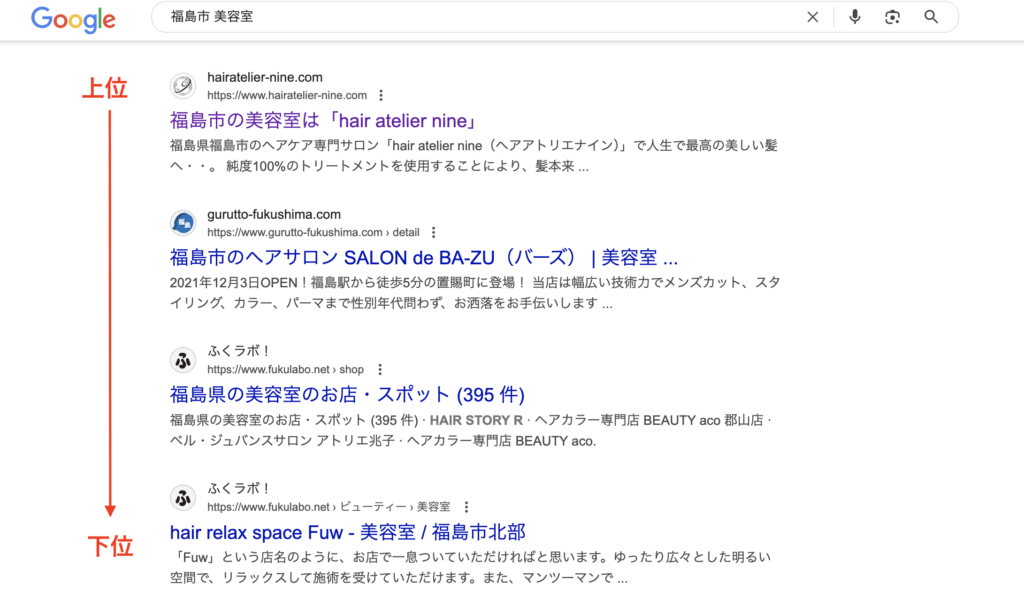Click the gurutto-fukushima.com site name
The width and height of the screenshot is (1024, 600).
click(274, 215)
